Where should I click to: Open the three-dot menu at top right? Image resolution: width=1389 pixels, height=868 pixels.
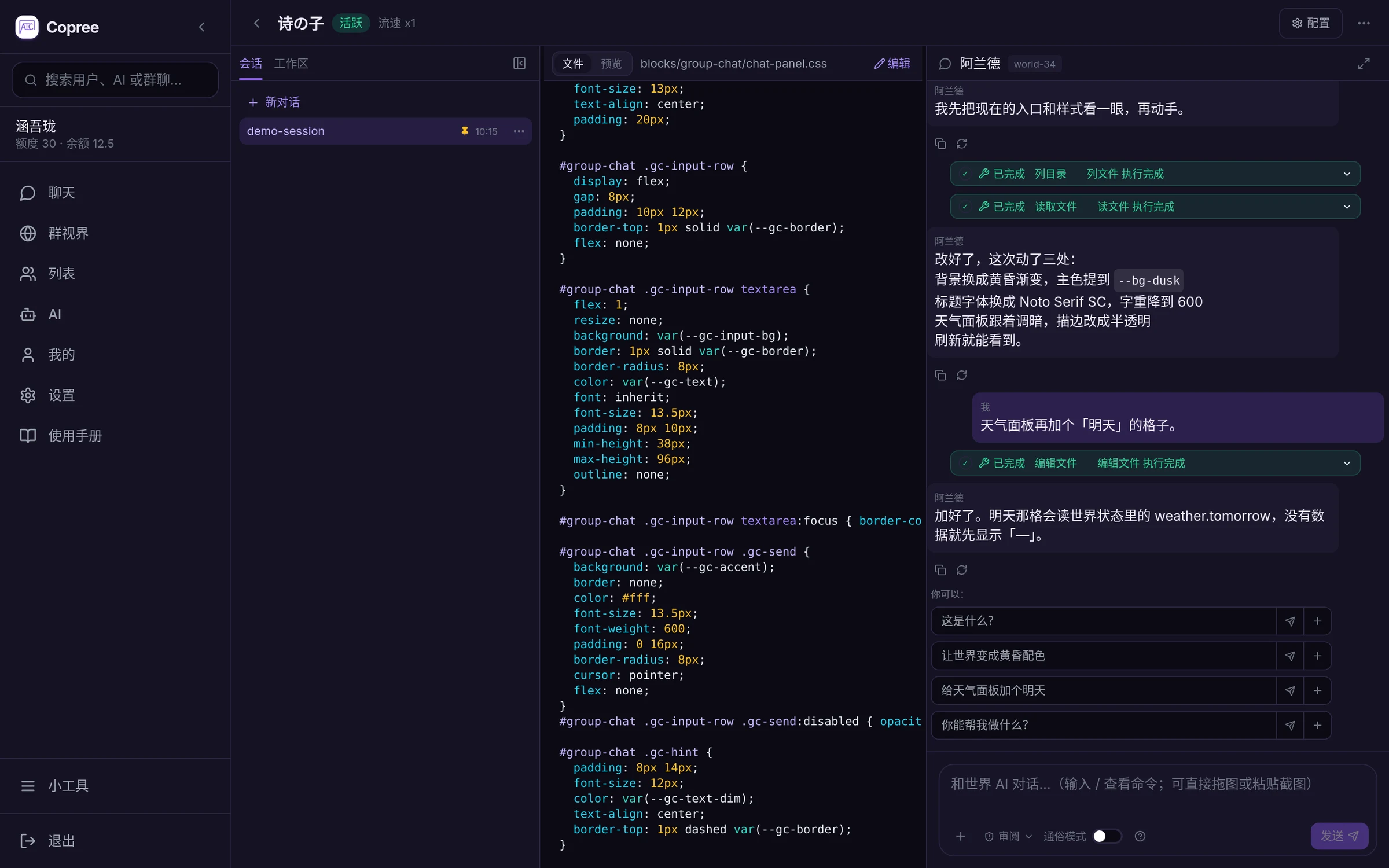(1364, 23)
